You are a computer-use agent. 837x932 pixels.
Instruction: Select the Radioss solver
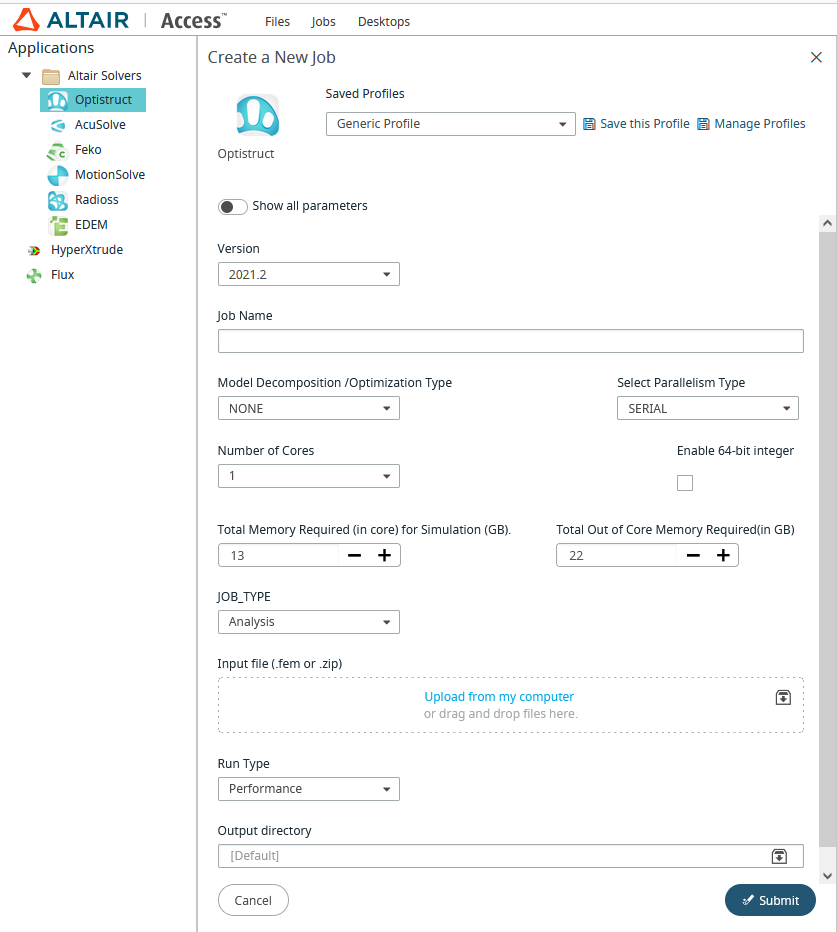pyautogui.click(x=96, y=200)
